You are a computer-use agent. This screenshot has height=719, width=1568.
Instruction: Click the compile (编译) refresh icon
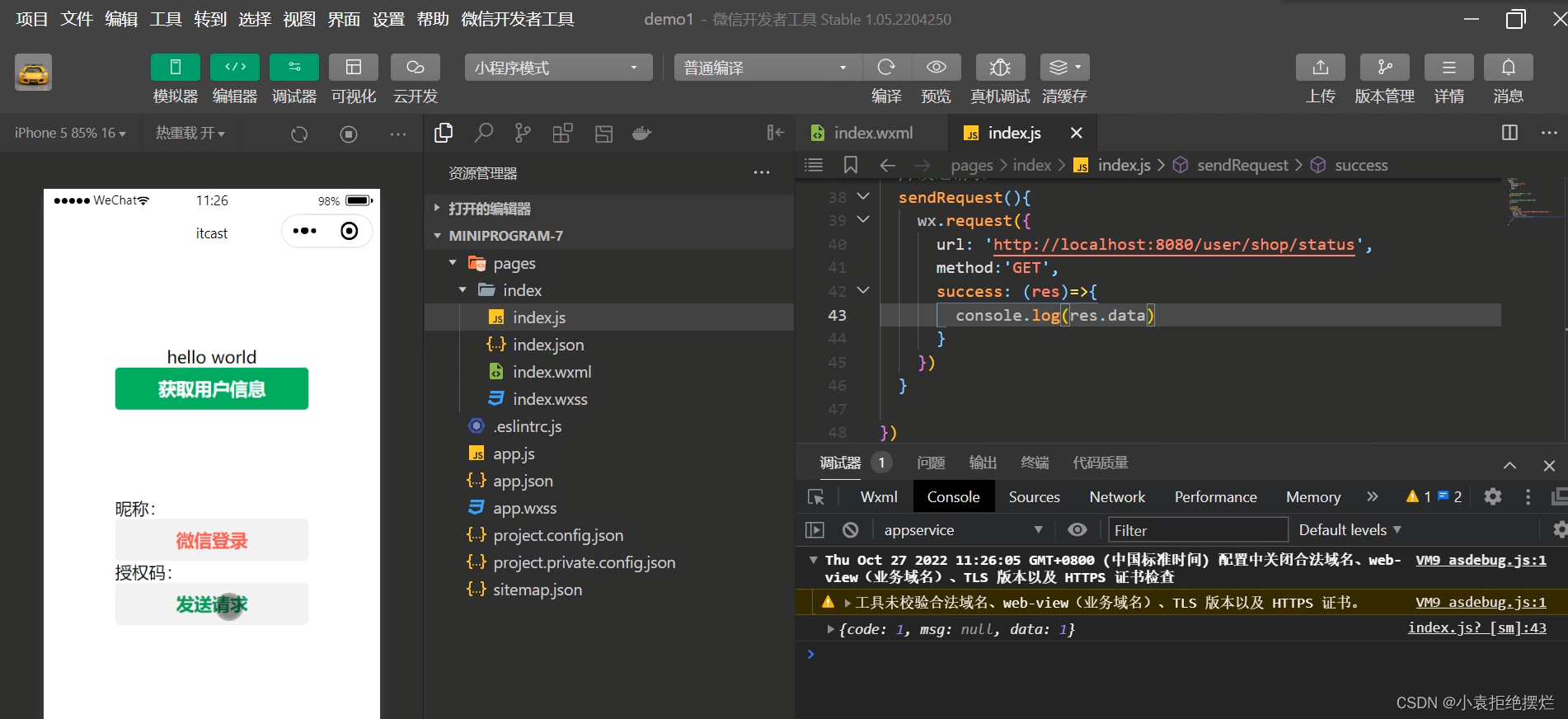click(886, 68)
